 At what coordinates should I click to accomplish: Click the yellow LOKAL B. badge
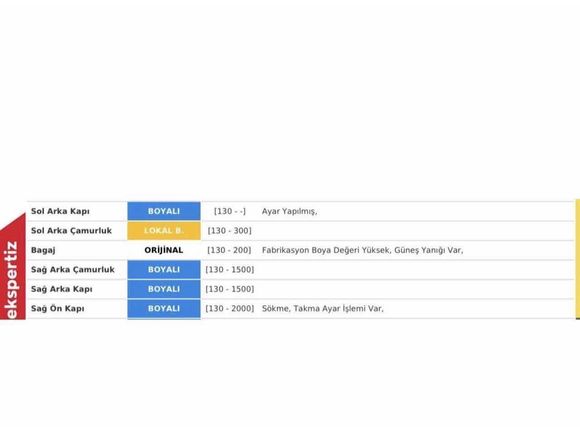[164, 231]
